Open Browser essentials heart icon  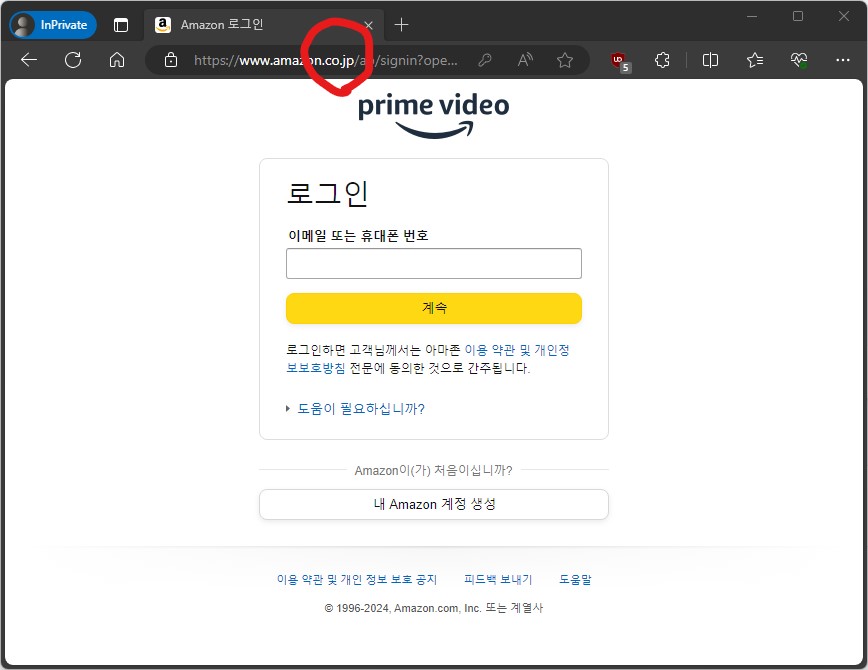tap(799, 60)
